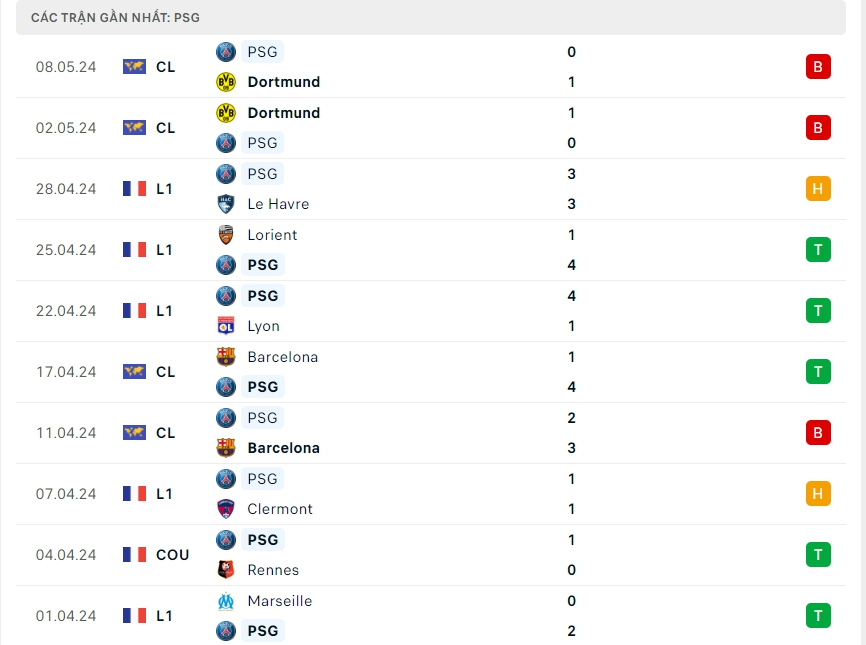Image resolution: width=866 pixels, height=645 pixels.
Task: Click the Lyon club crest
Action: (x=226, y=326)
